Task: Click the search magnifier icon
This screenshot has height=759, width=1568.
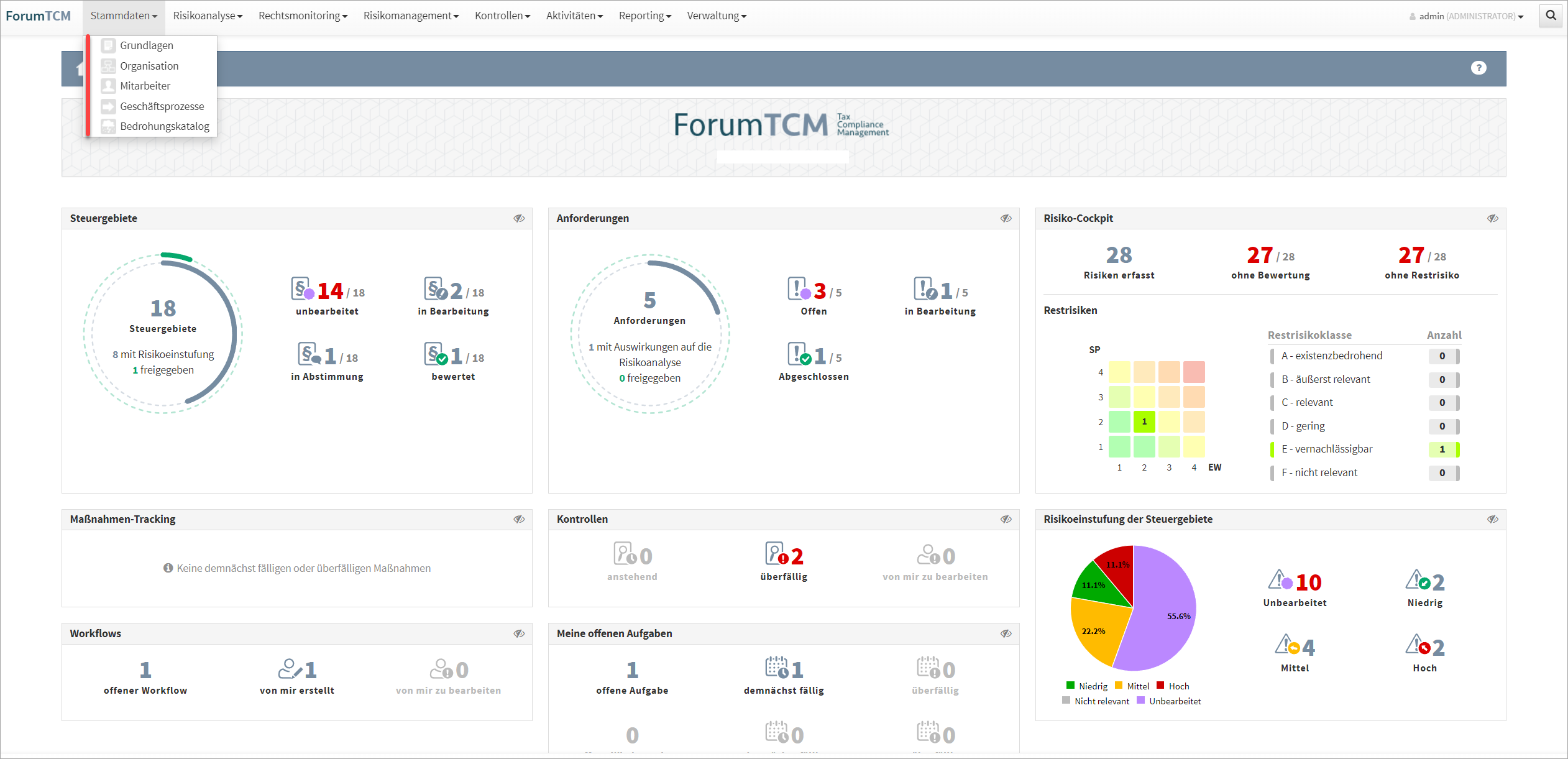Action: tap(1551, 16)
